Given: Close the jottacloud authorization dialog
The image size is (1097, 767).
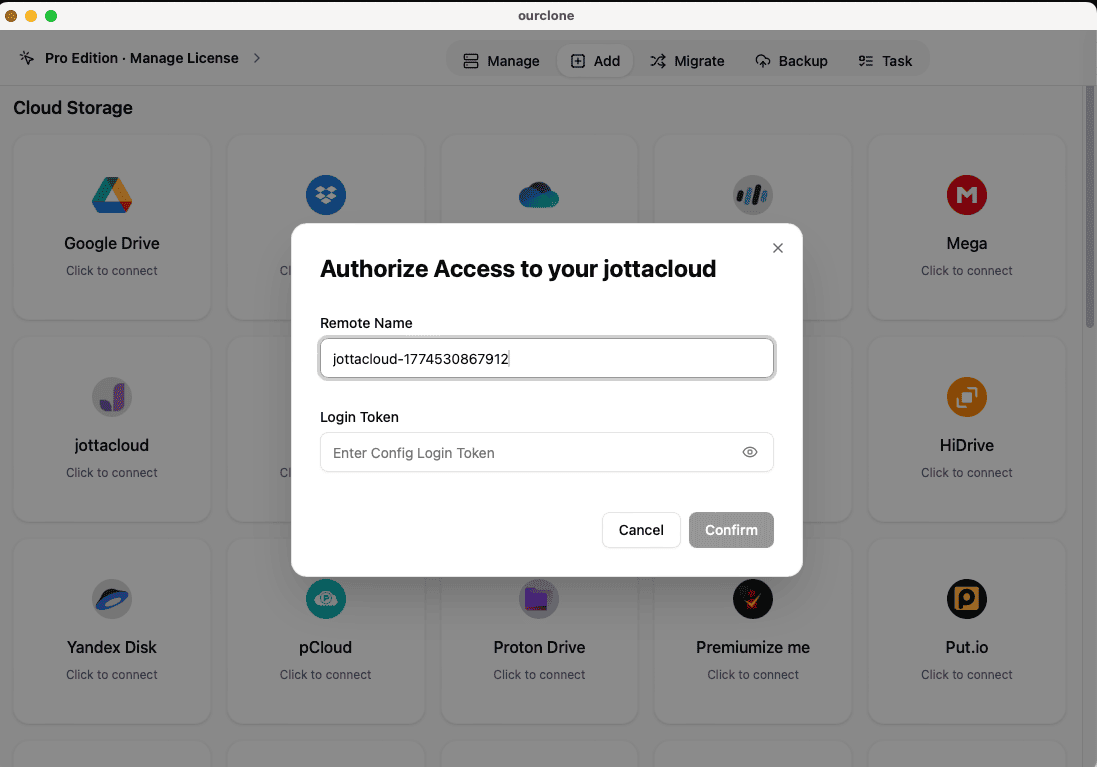Looking at the screenshot, I should (x=777, y=248).
